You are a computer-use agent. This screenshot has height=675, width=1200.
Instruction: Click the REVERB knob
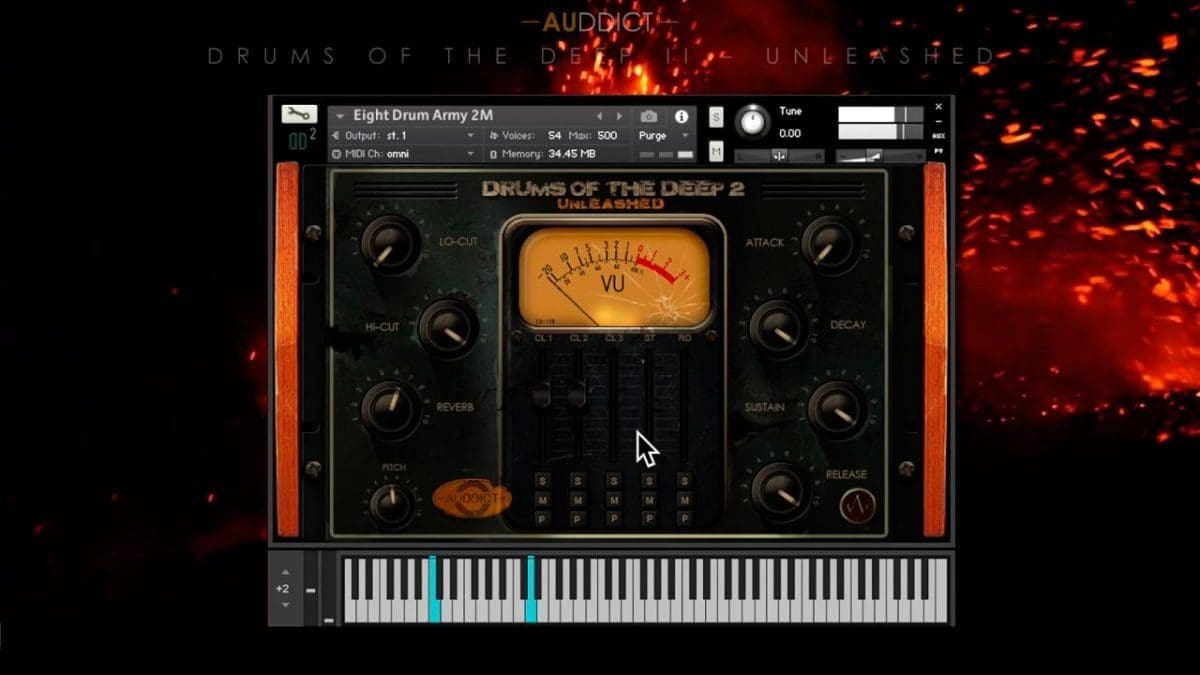[391, 409]
